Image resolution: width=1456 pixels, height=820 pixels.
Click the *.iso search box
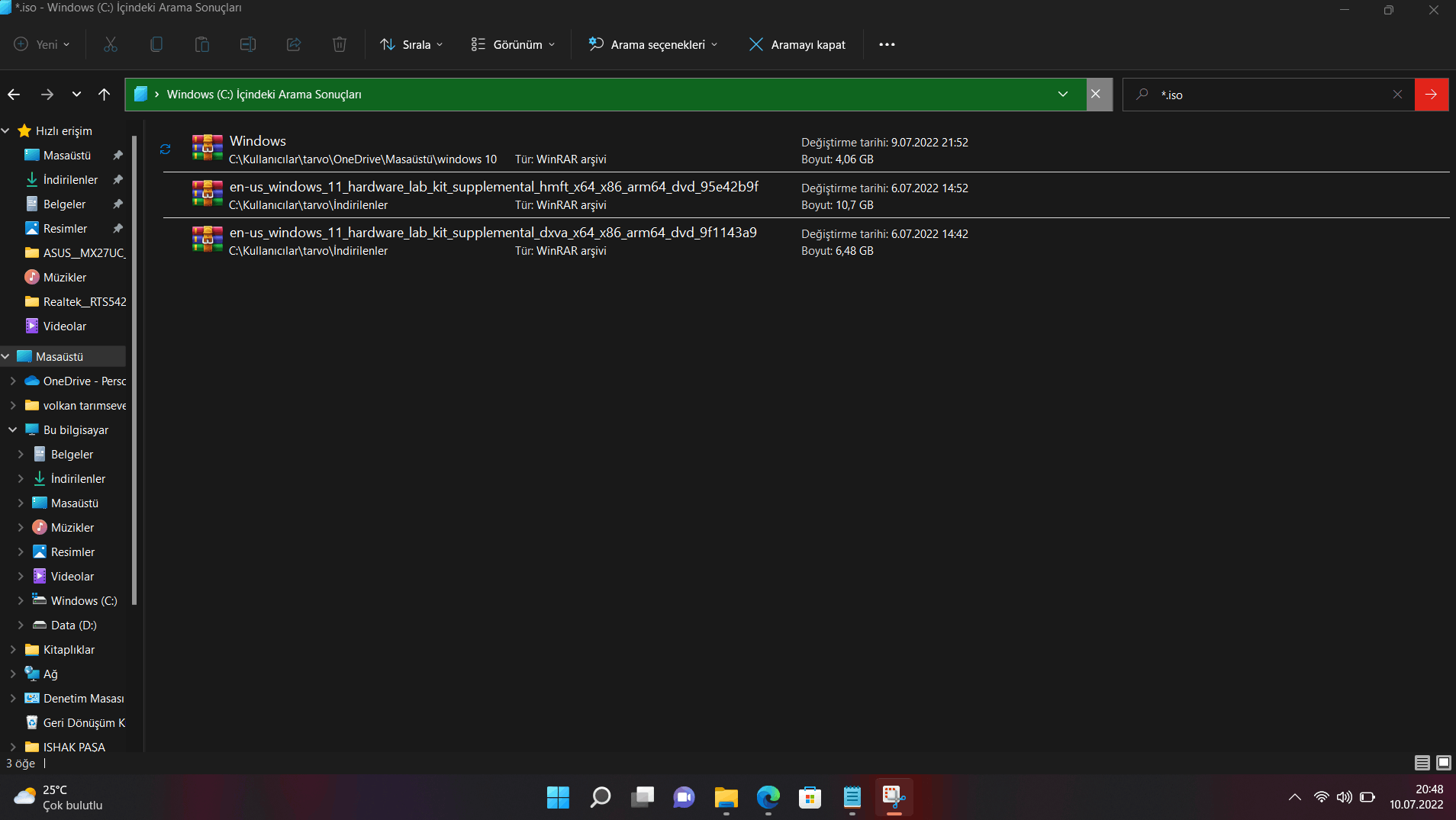[1267, 95]
